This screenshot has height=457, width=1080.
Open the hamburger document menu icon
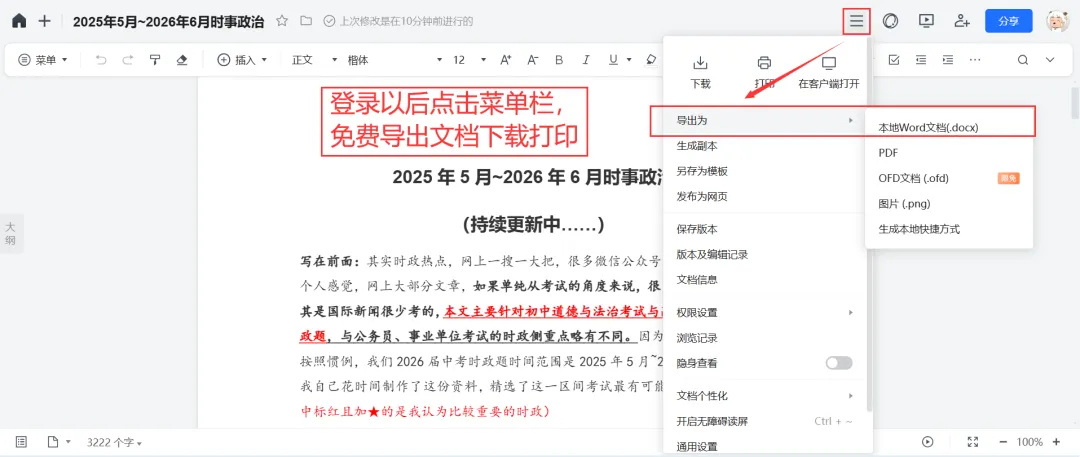[x=856, y=21]
